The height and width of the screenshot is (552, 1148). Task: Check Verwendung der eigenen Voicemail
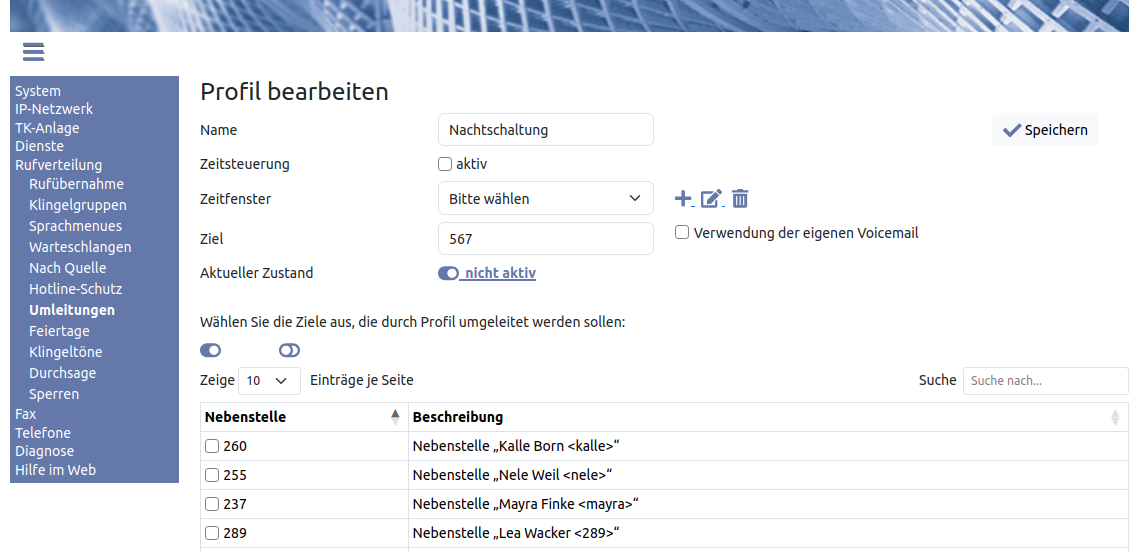click(x=682, y=233)
